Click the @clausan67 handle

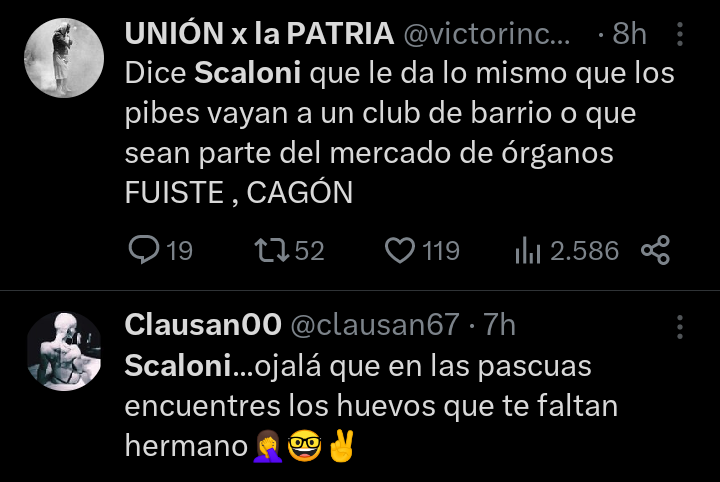[375, 325]
